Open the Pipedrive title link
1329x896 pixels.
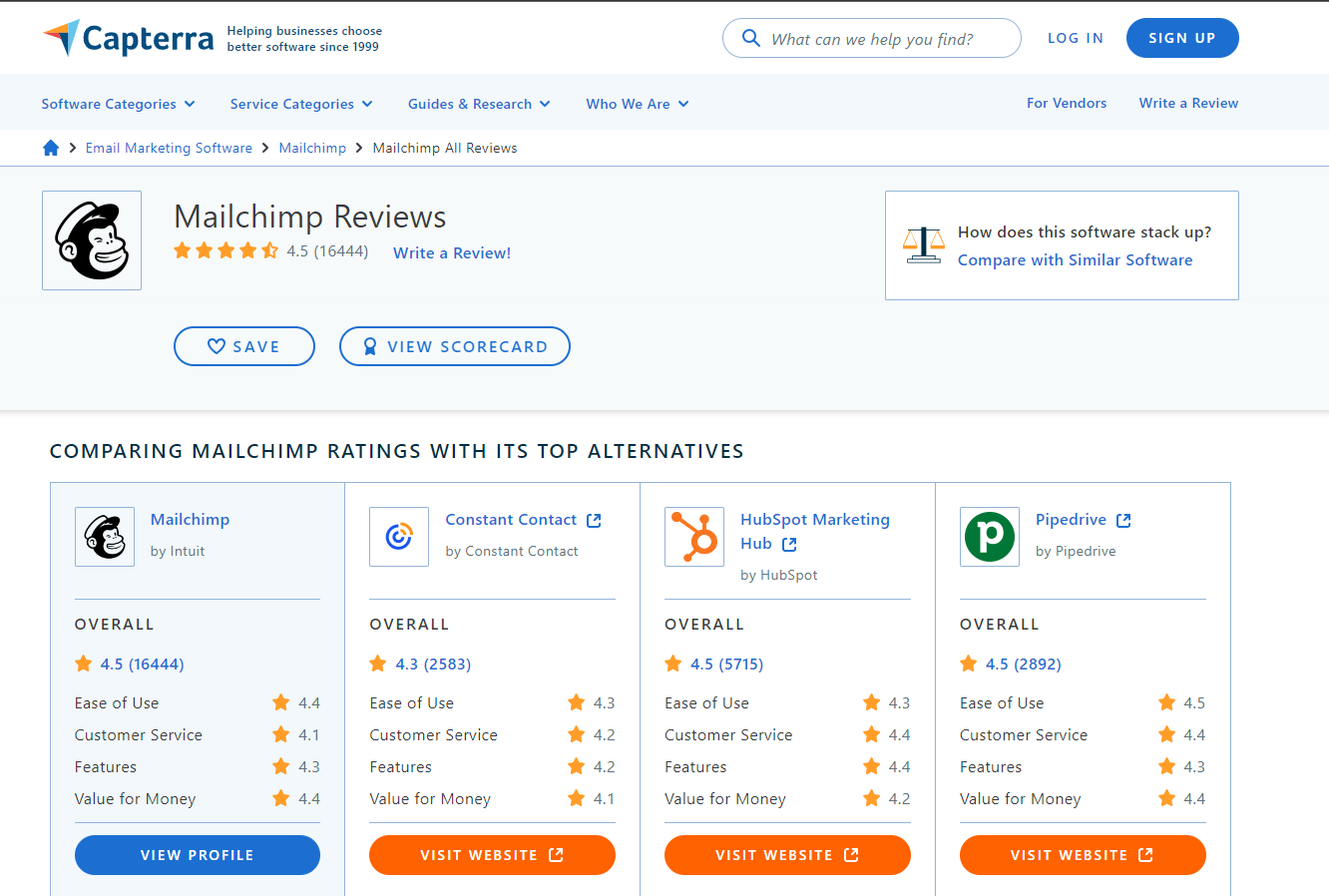1071,519
